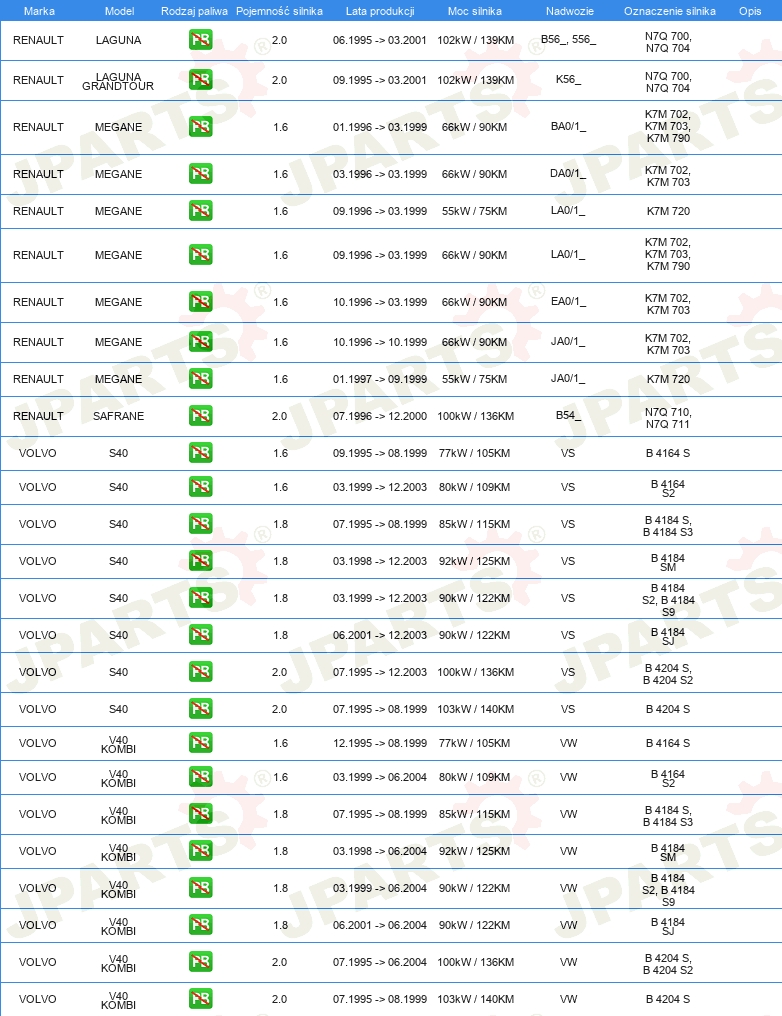Click fuel icon in Megane LA0/1_ 66kW row
Image resolution: width=782 pixels, height=1016 pixels.
201,255
